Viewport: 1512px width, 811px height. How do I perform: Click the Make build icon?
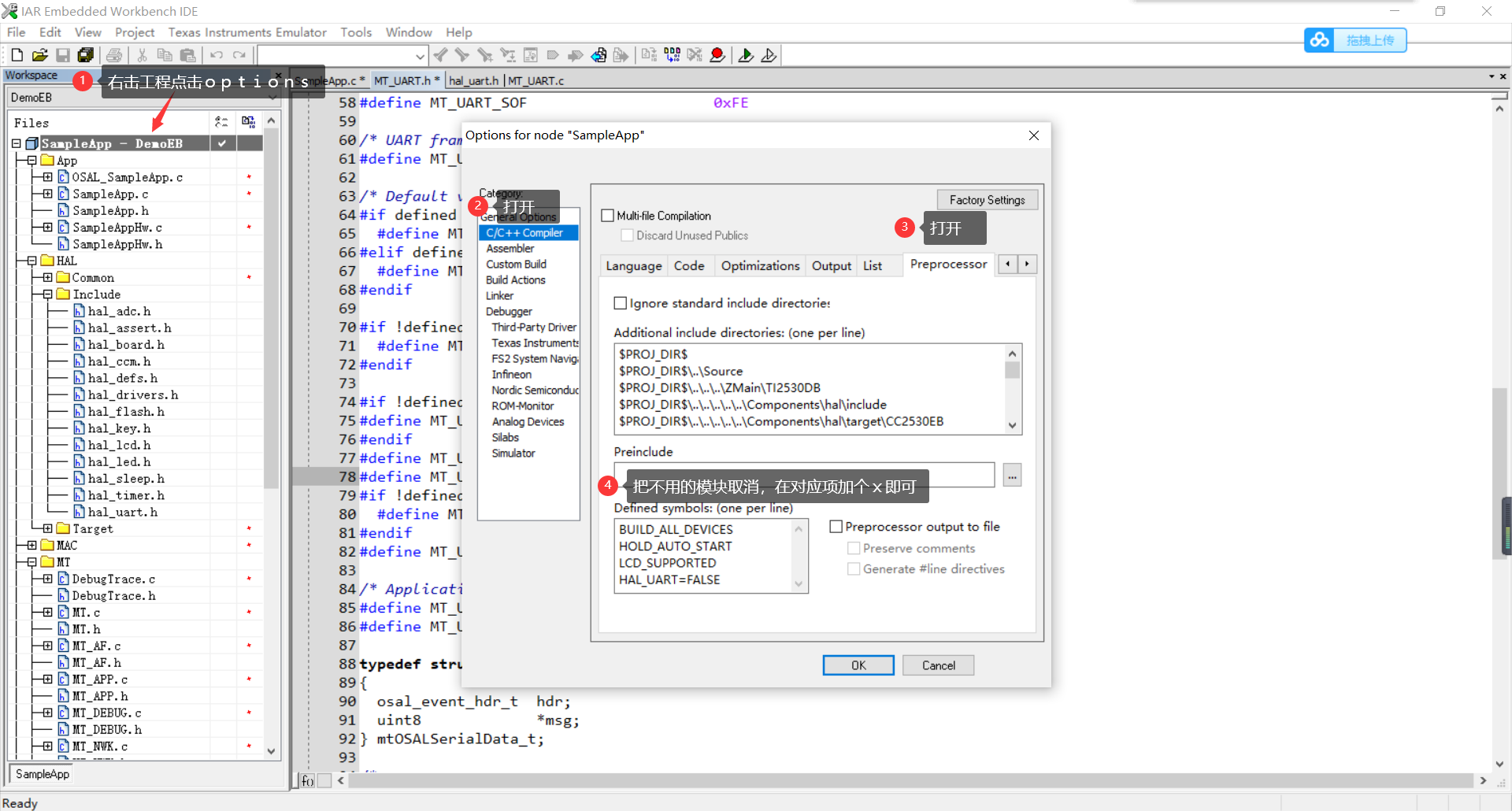(672, 55)
